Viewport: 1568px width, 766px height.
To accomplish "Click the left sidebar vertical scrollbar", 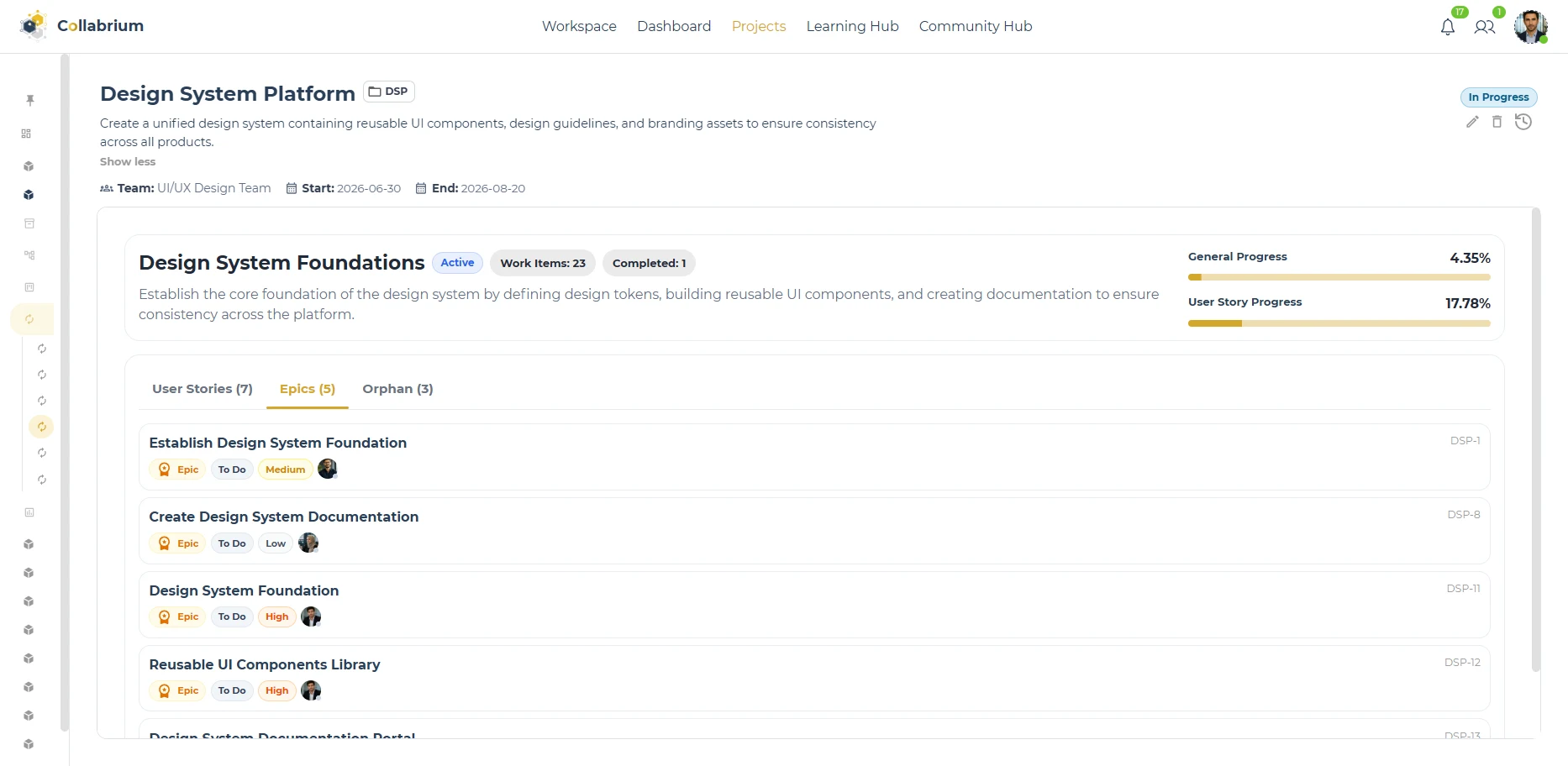I will (65, 392).
